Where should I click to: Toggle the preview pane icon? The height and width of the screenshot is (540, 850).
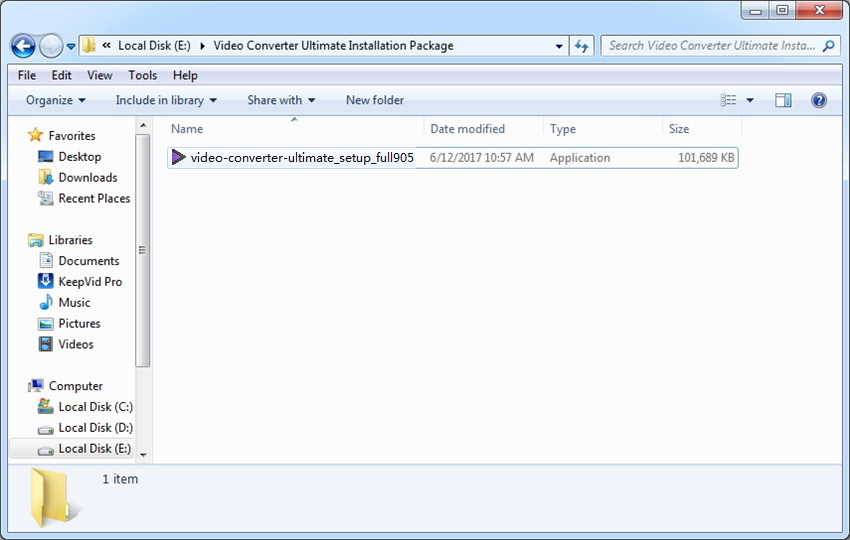click(x=783, y=100)
